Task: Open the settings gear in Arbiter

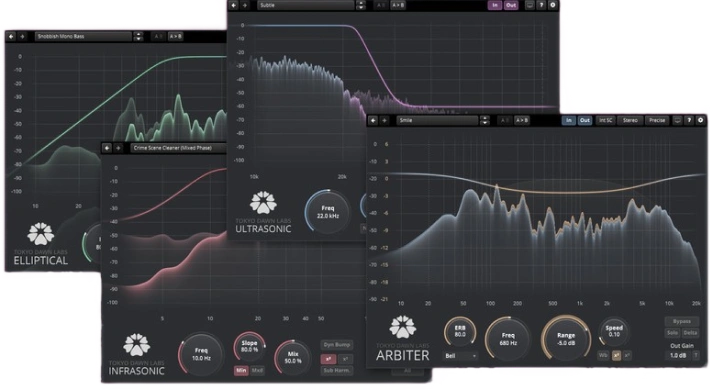Action: pyautogui.click(x=700, y=120)
